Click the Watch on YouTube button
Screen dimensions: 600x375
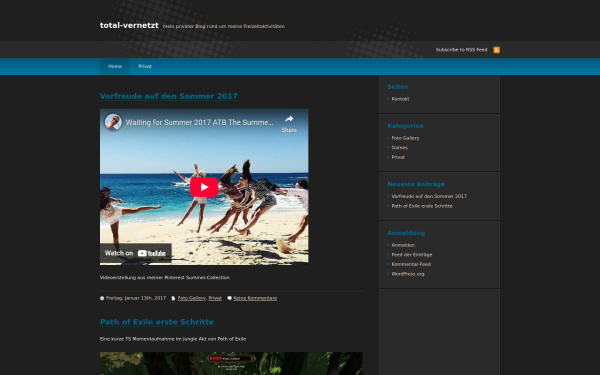point(136,253)
